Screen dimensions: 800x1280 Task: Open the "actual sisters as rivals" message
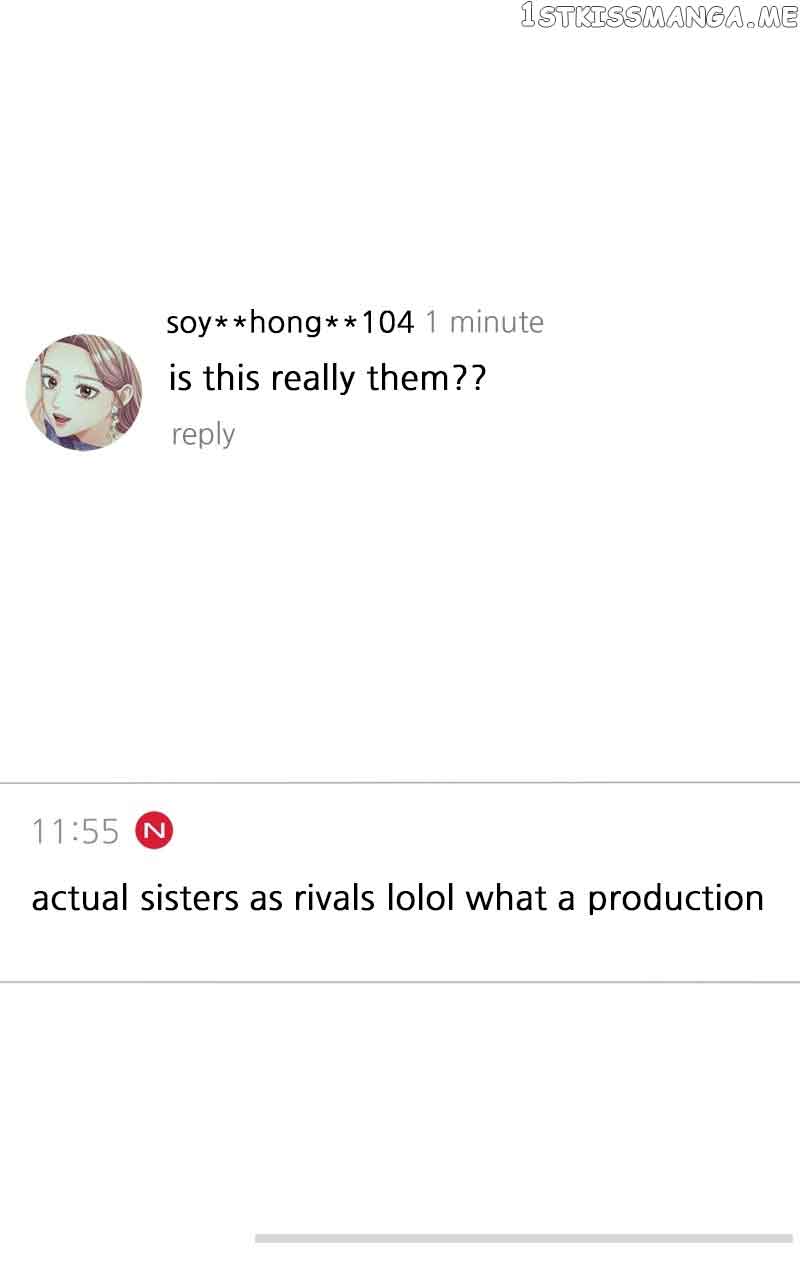[397, 898]
